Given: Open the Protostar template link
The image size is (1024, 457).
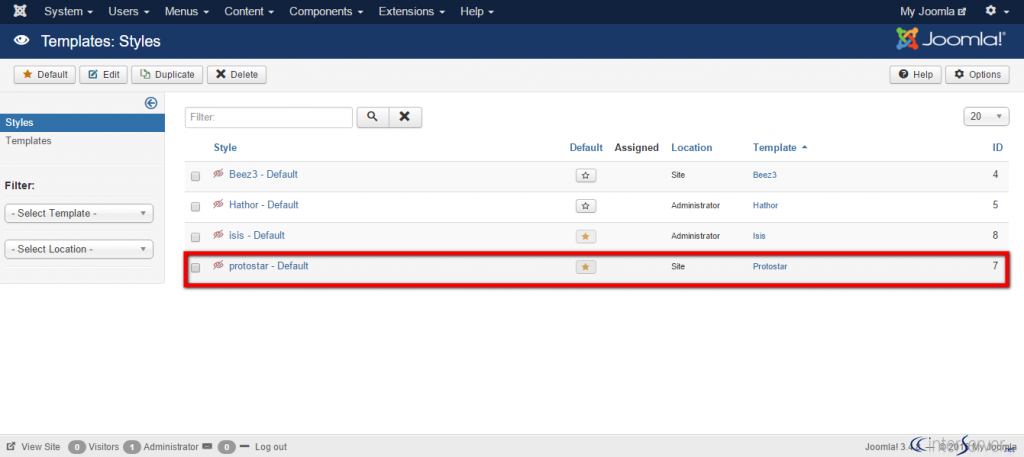Looking at the screenshot, I should [770, 266].
